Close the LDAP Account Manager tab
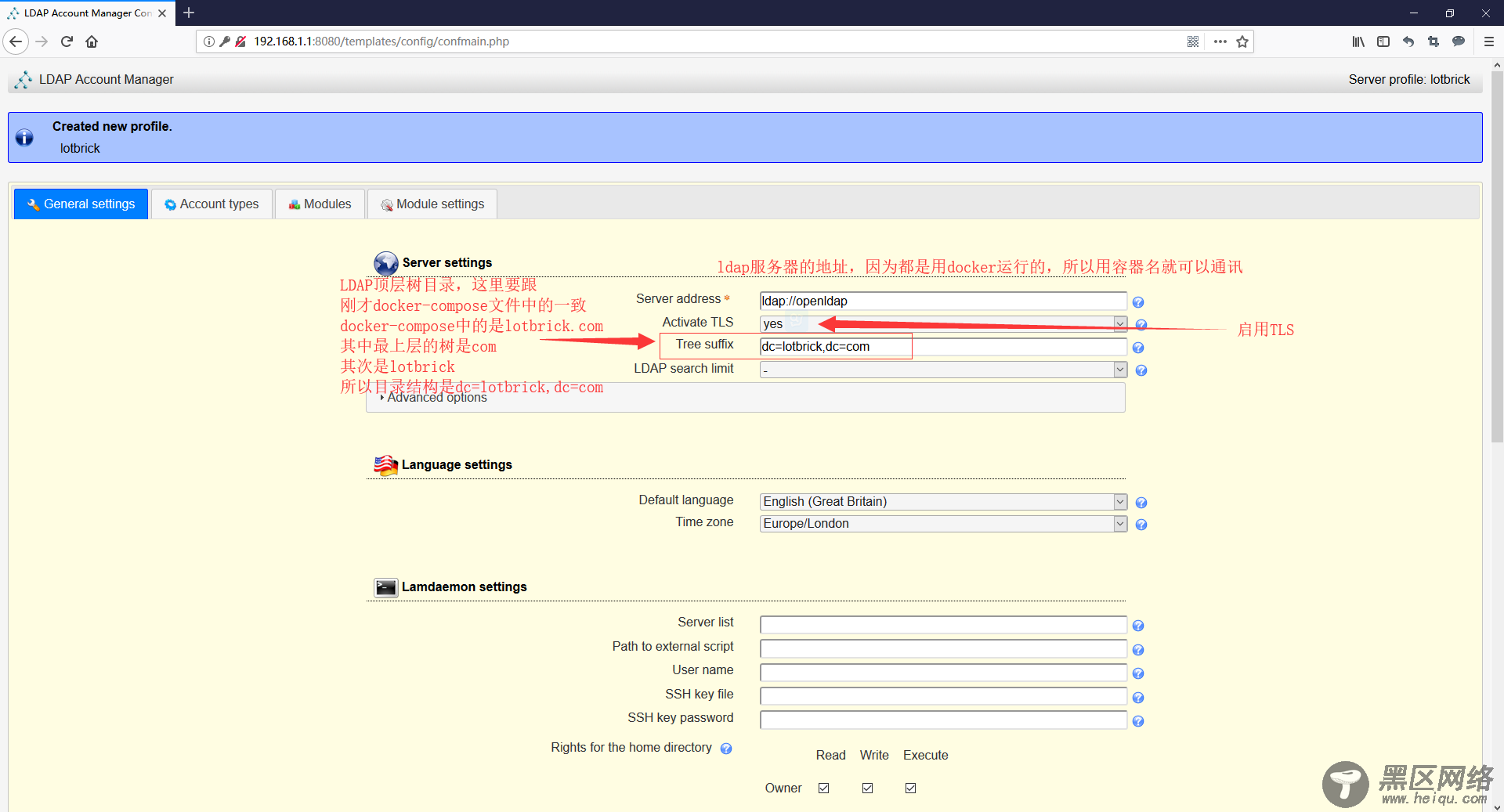1504x812 pixels. coord(162,13)
